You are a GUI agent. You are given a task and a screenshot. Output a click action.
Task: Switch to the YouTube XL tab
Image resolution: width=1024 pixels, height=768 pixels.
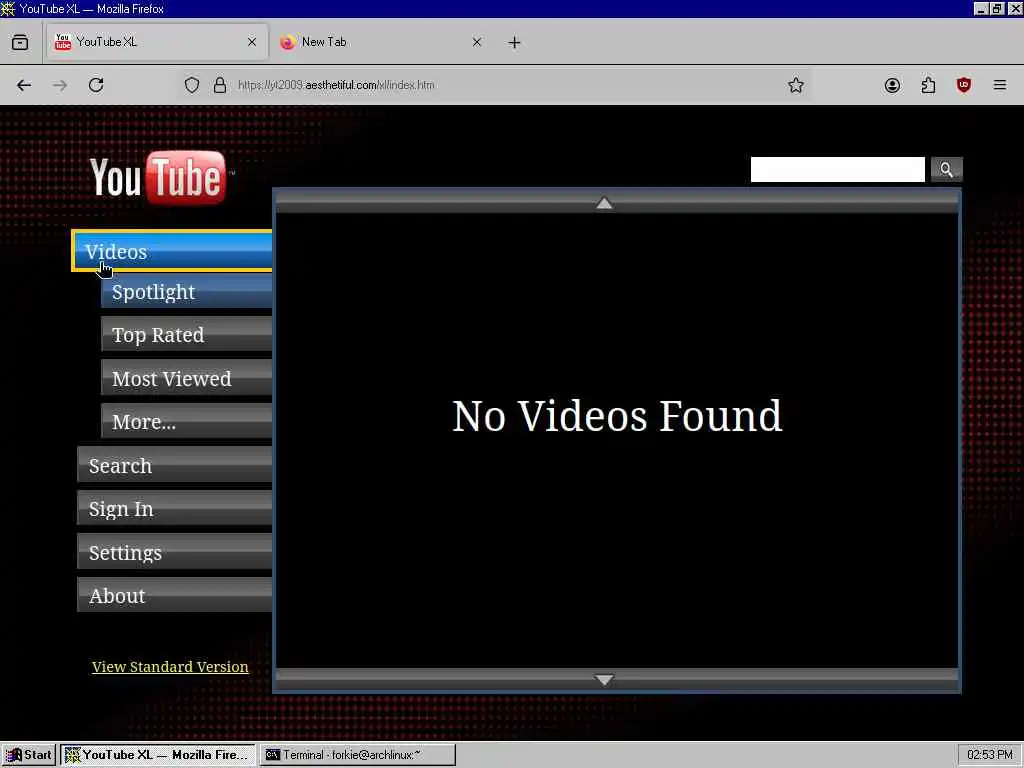click(157, 42)
